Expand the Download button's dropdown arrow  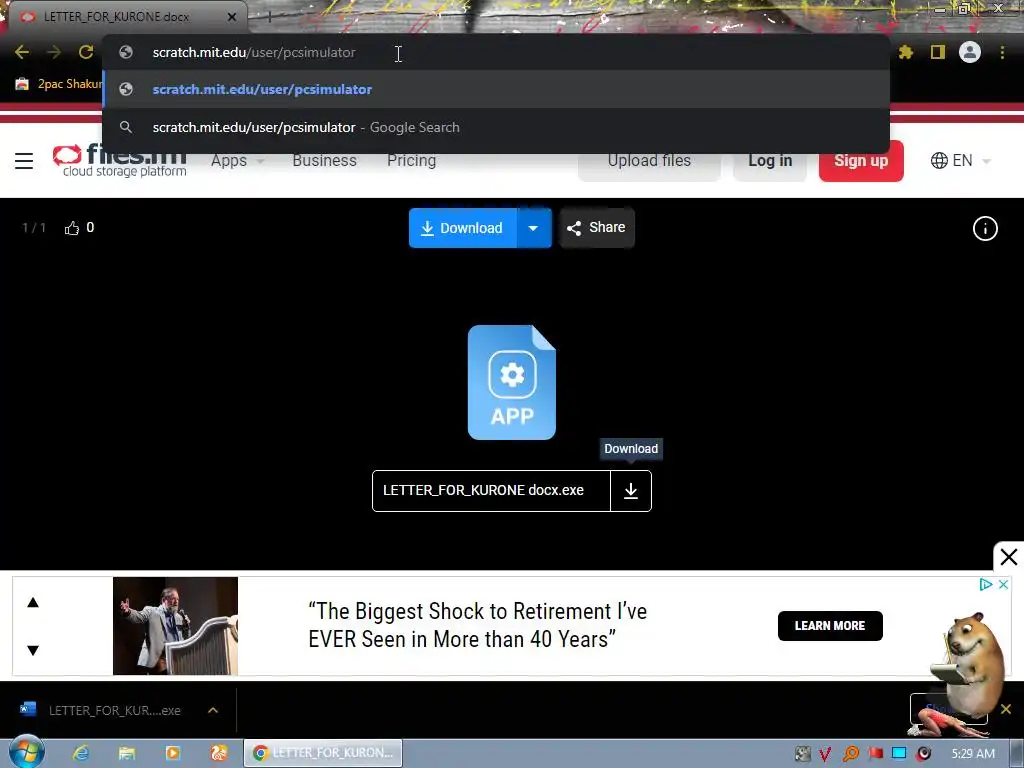(534, 228)
